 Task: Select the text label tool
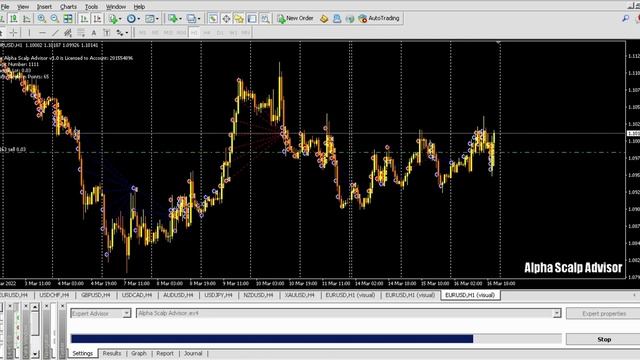pos(107,33)
